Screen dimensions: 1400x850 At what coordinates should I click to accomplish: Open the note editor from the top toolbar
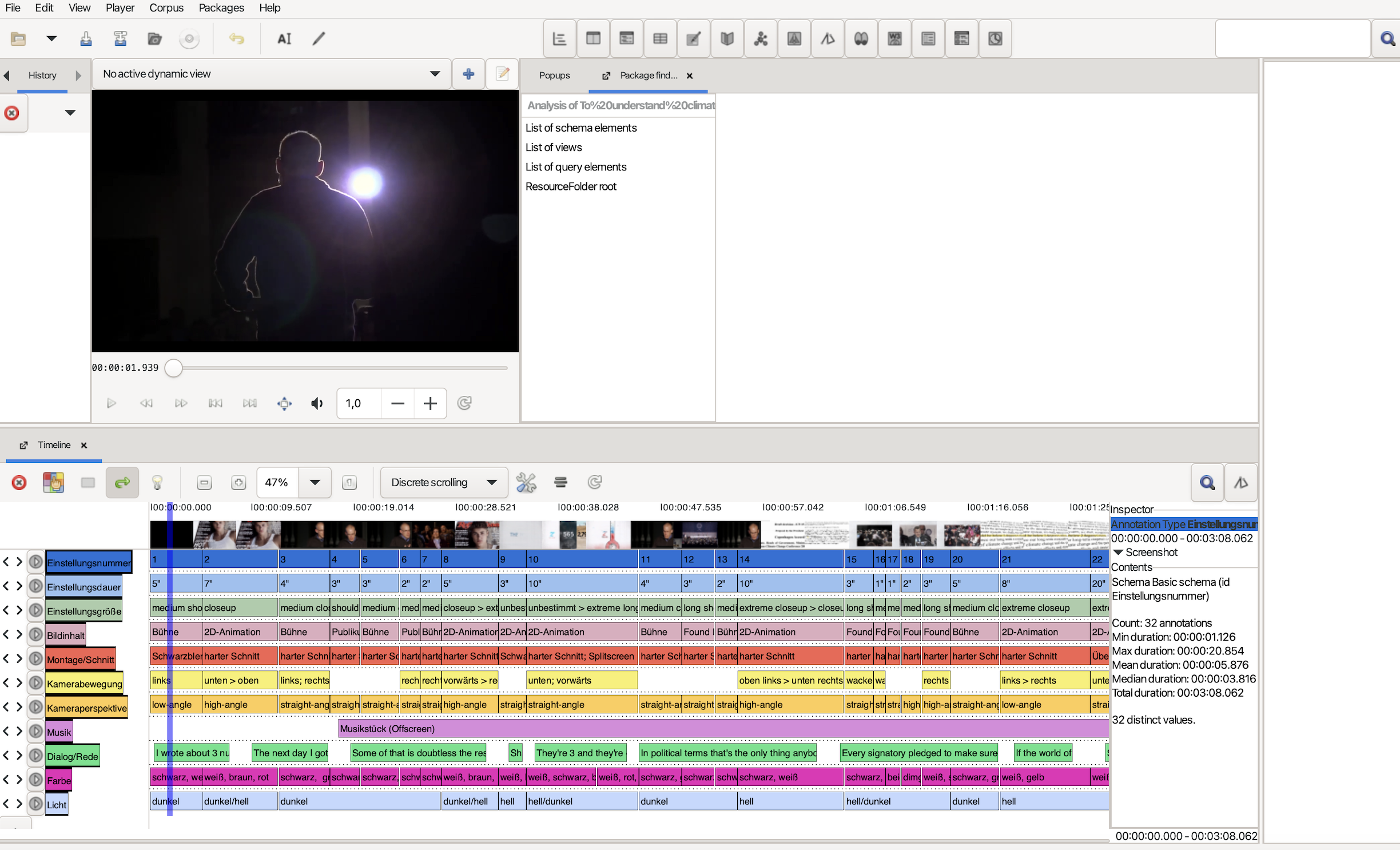pos(694,39)
